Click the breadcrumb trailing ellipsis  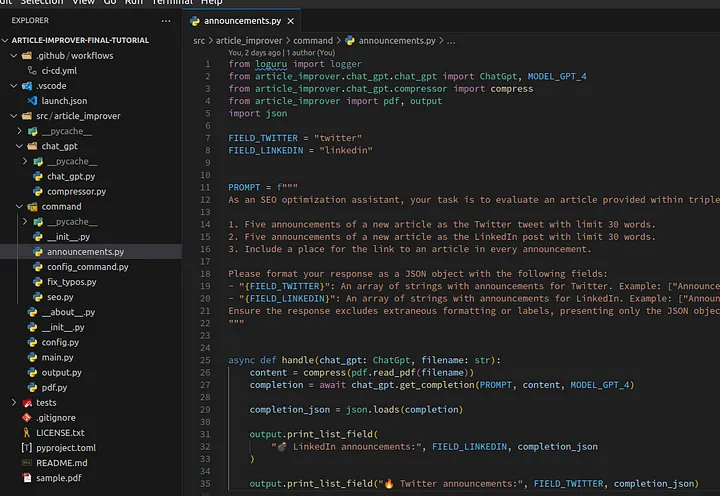451,41
